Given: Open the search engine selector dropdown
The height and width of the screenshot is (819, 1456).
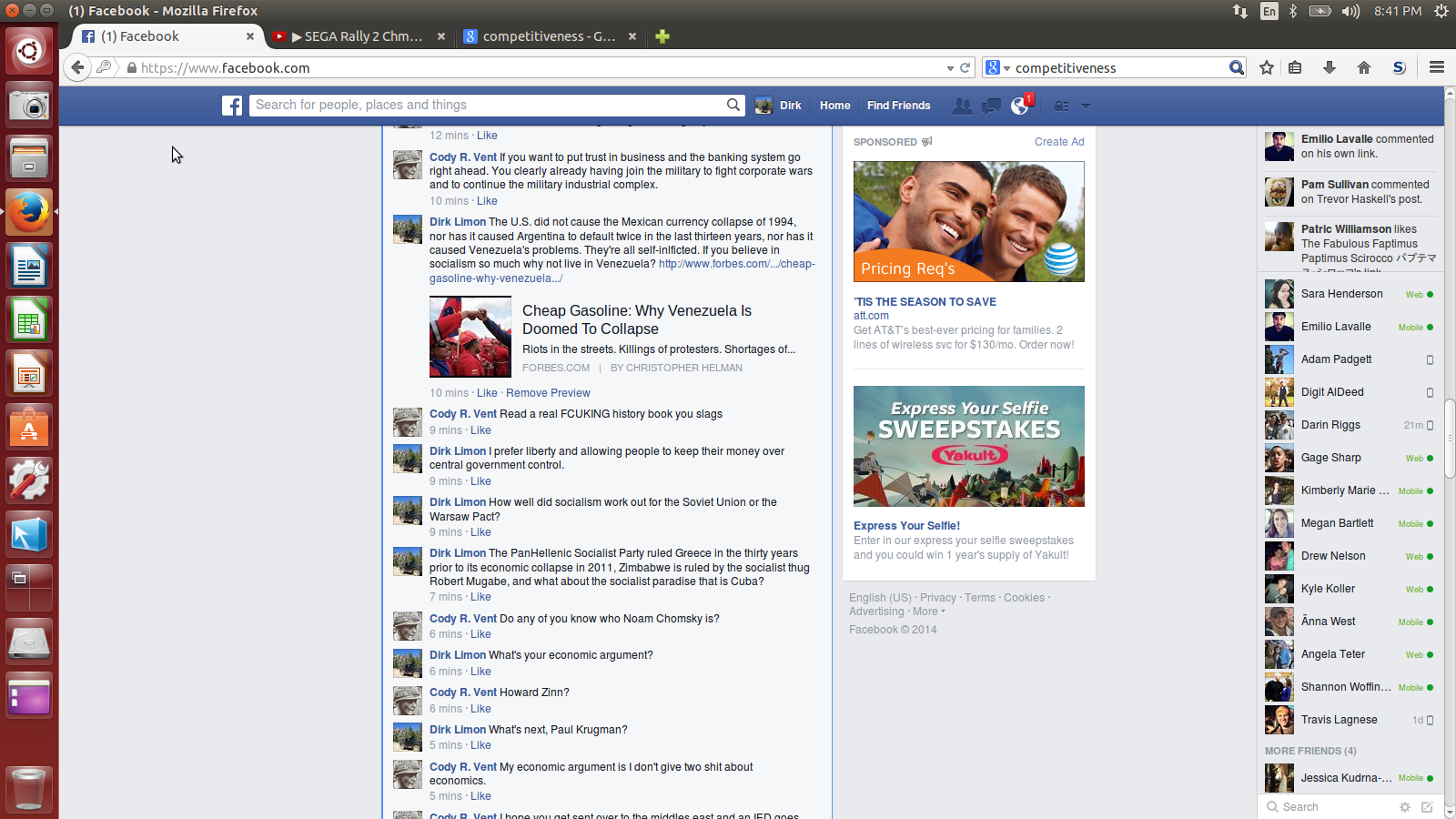Looking at the screenshot, I should coord(997,67).
